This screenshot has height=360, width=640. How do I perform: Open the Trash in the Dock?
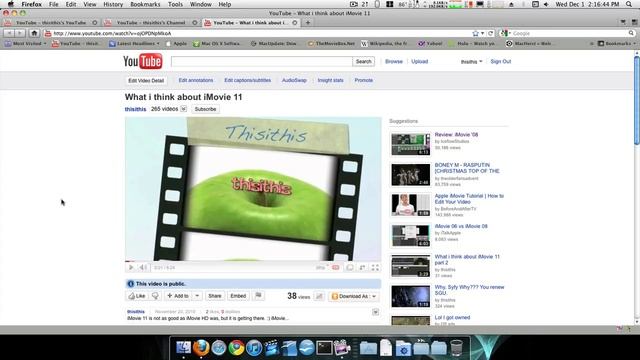[456, 348]
